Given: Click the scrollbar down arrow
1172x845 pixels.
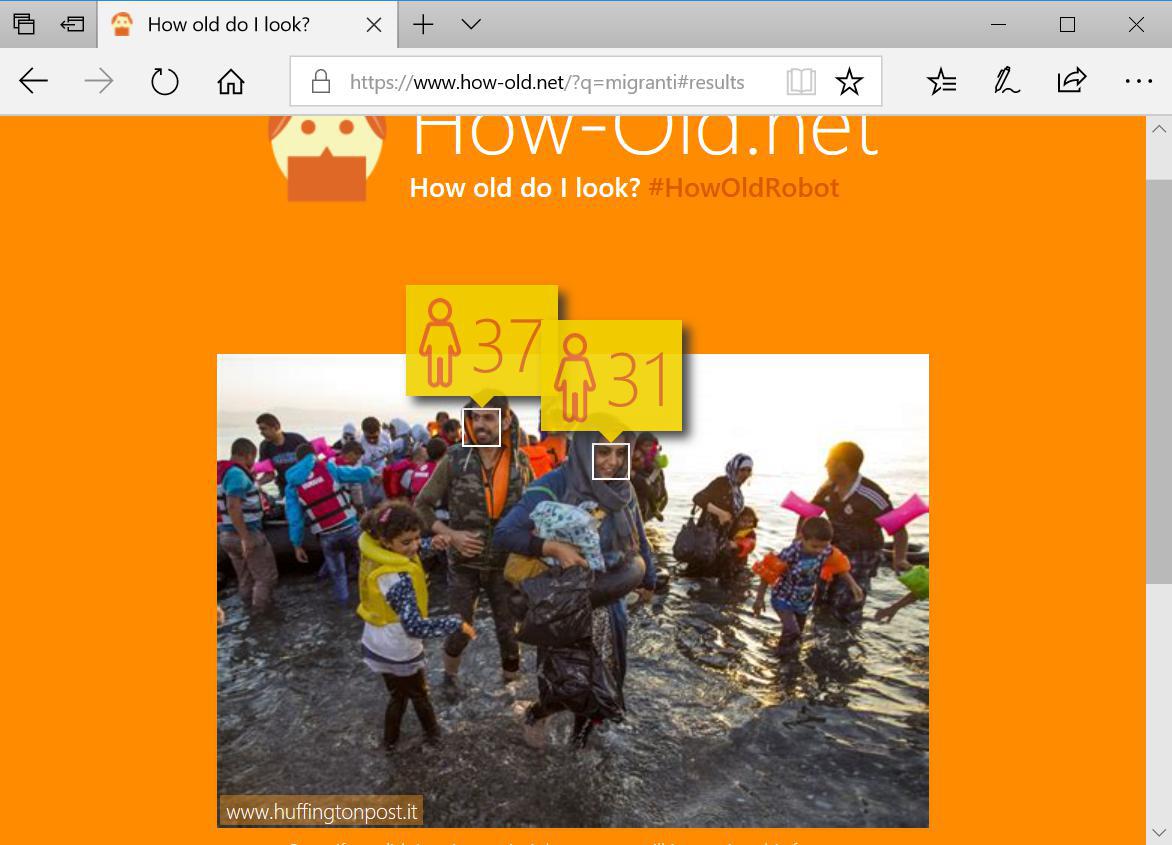Looking at the screenshot, I should click(1159, 832).
